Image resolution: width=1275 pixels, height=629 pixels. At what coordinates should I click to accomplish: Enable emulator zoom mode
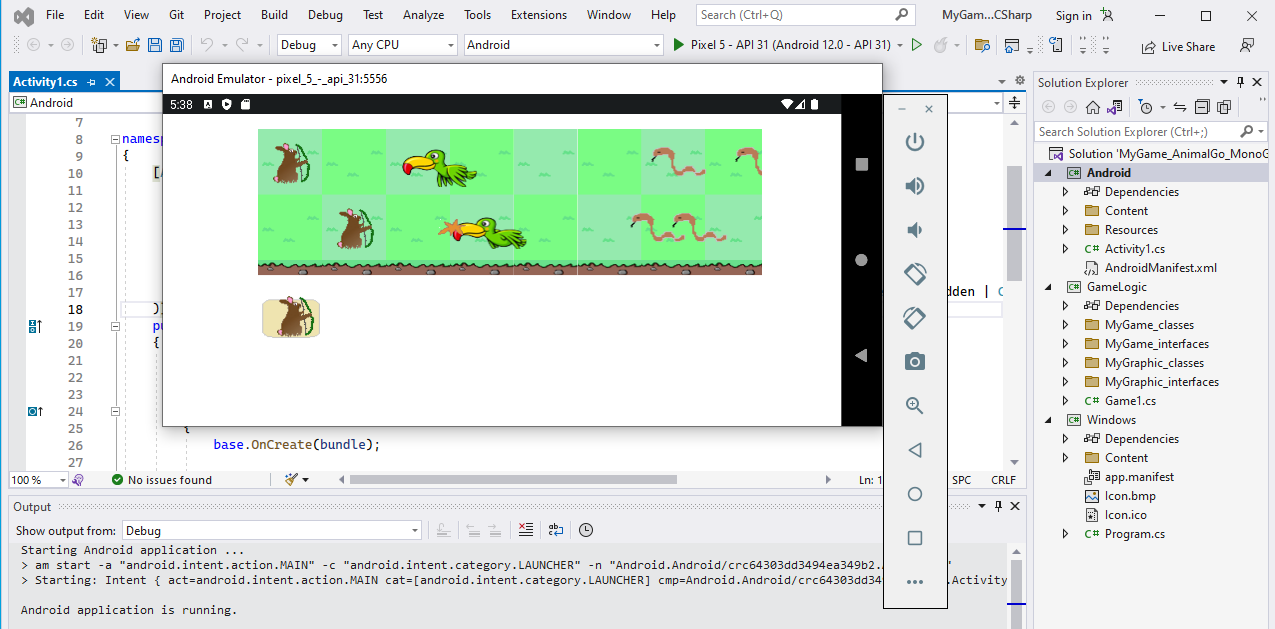[x=914, y=405]
